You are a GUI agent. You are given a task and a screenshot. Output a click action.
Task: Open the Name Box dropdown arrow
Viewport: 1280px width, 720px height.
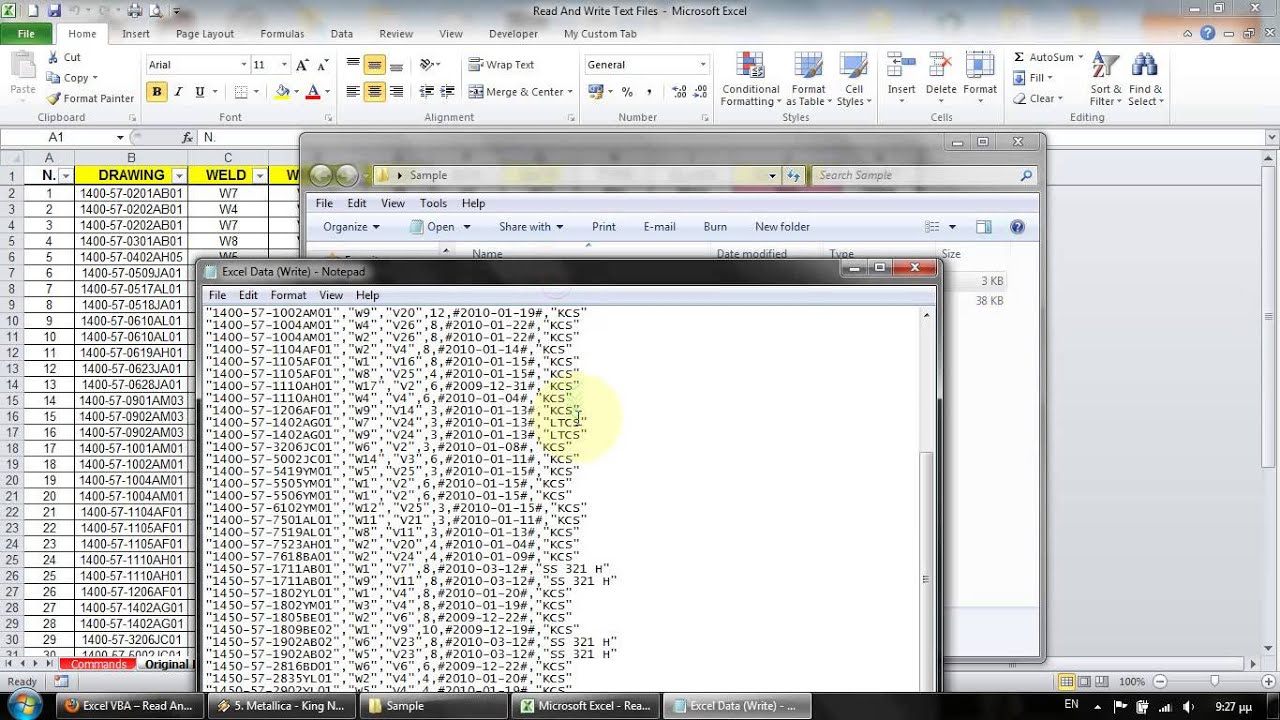(120, 137)
